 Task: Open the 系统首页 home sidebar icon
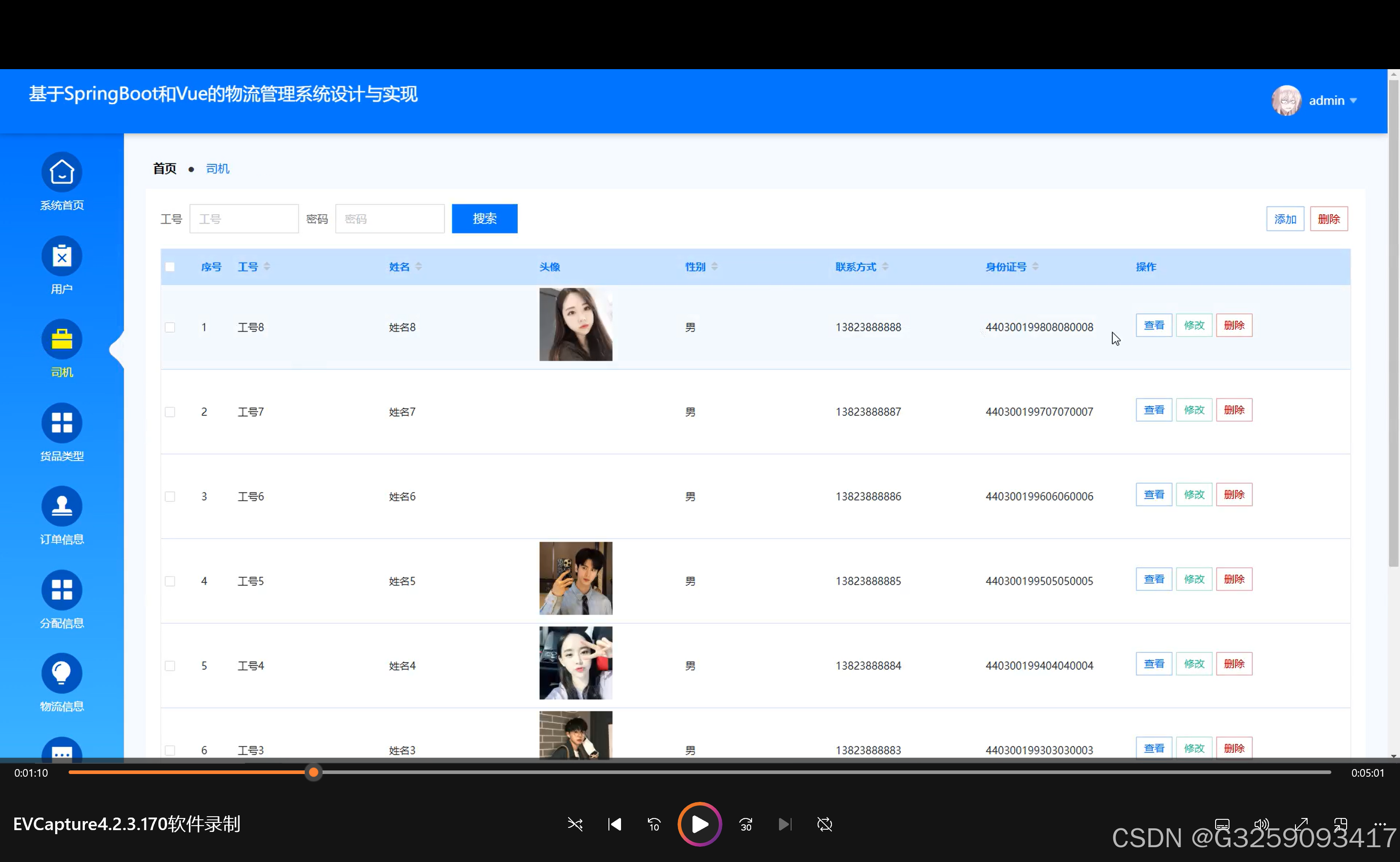[61, 172]
